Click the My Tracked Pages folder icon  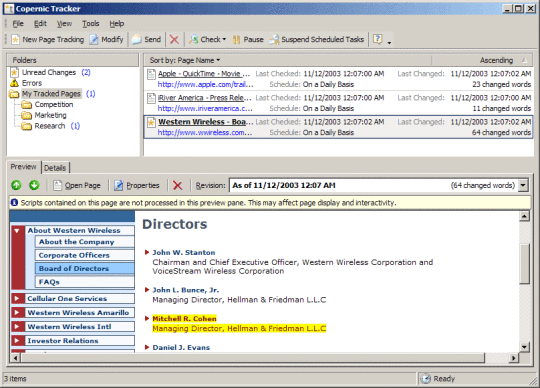(x=14, y=94)
